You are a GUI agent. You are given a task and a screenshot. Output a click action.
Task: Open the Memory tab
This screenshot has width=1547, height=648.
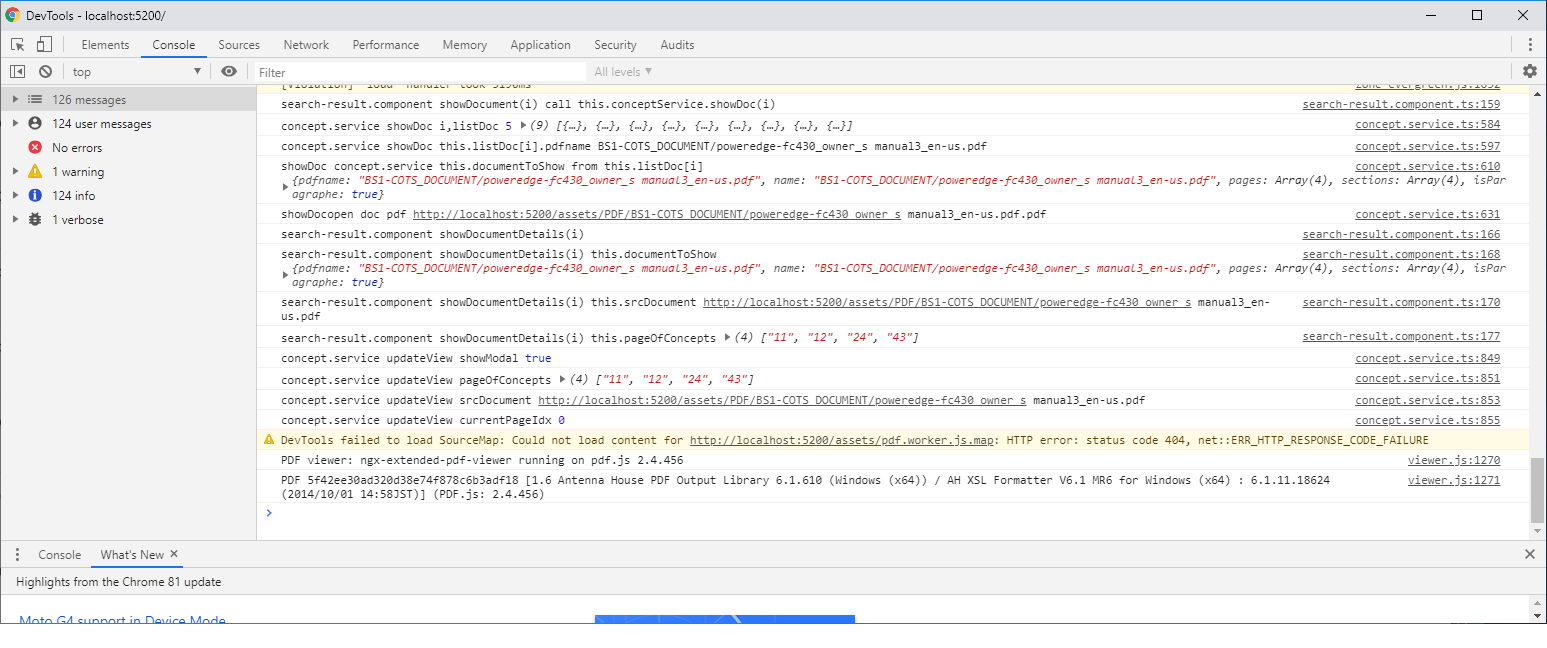pos(465,45)
